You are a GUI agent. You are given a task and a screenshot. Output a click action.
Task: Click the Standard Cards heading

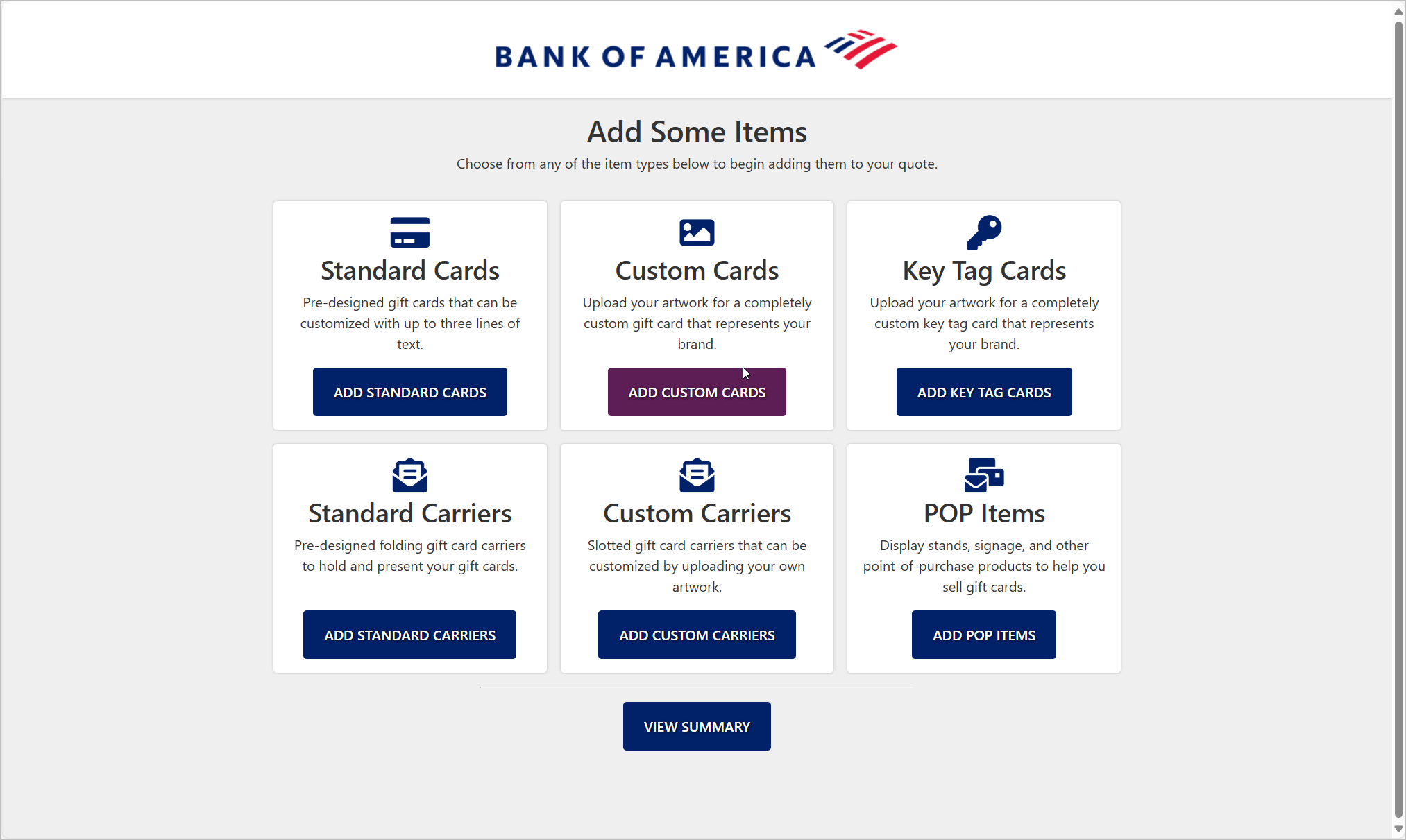(409, 271)
